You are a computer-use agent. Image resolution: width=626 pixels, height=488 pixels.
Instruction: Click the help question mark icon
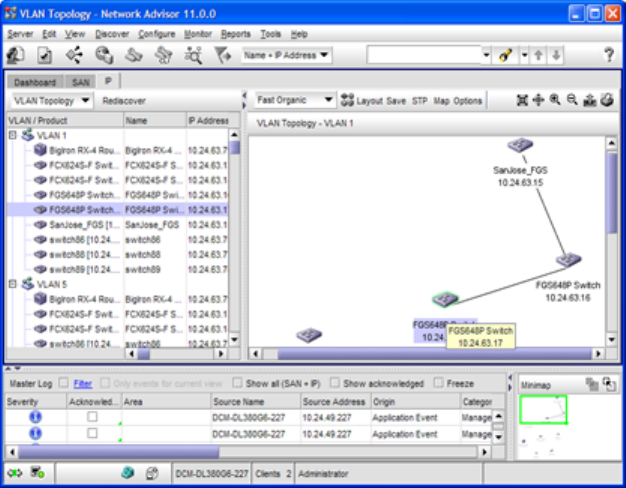(609, 55)
